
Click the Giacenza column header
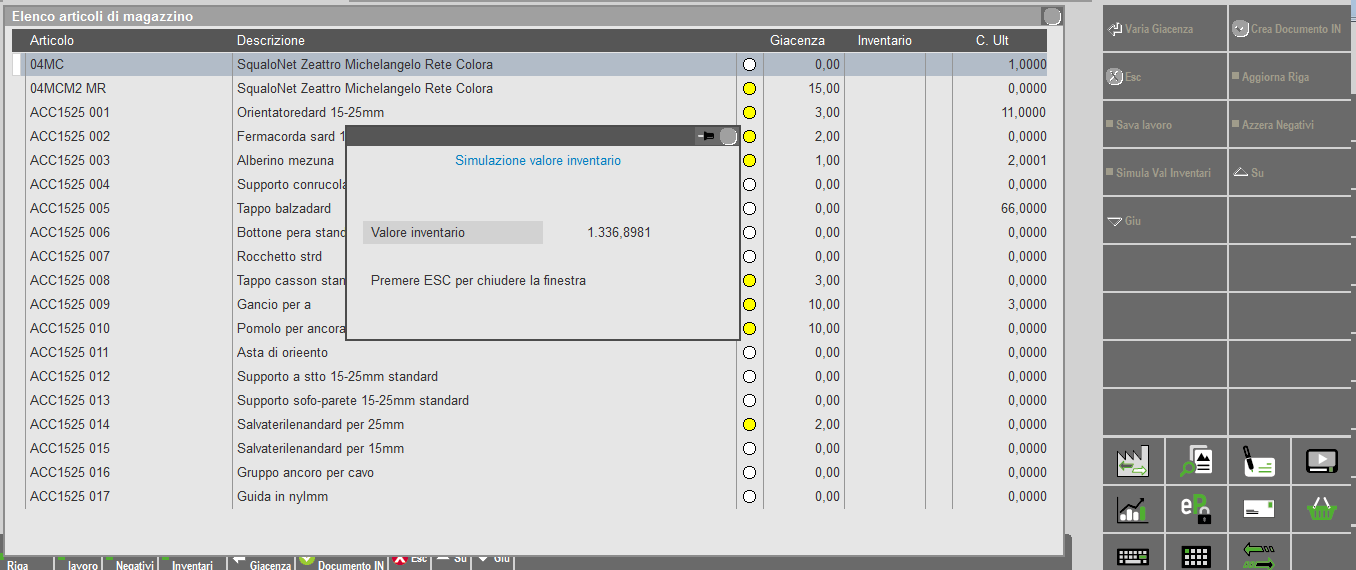tap(797, 41)
